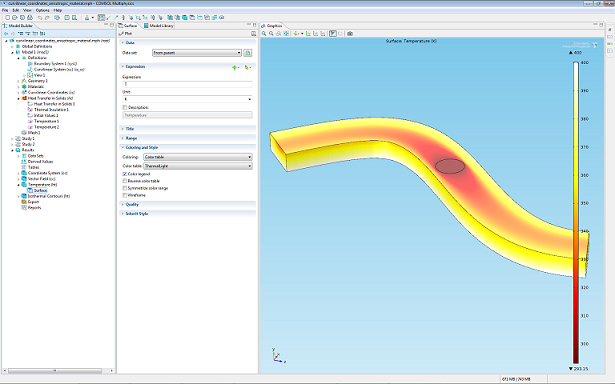Viewport: 615px width, 384px height.
Task: Select the Export tree node
Action: [x=33, y=202]
